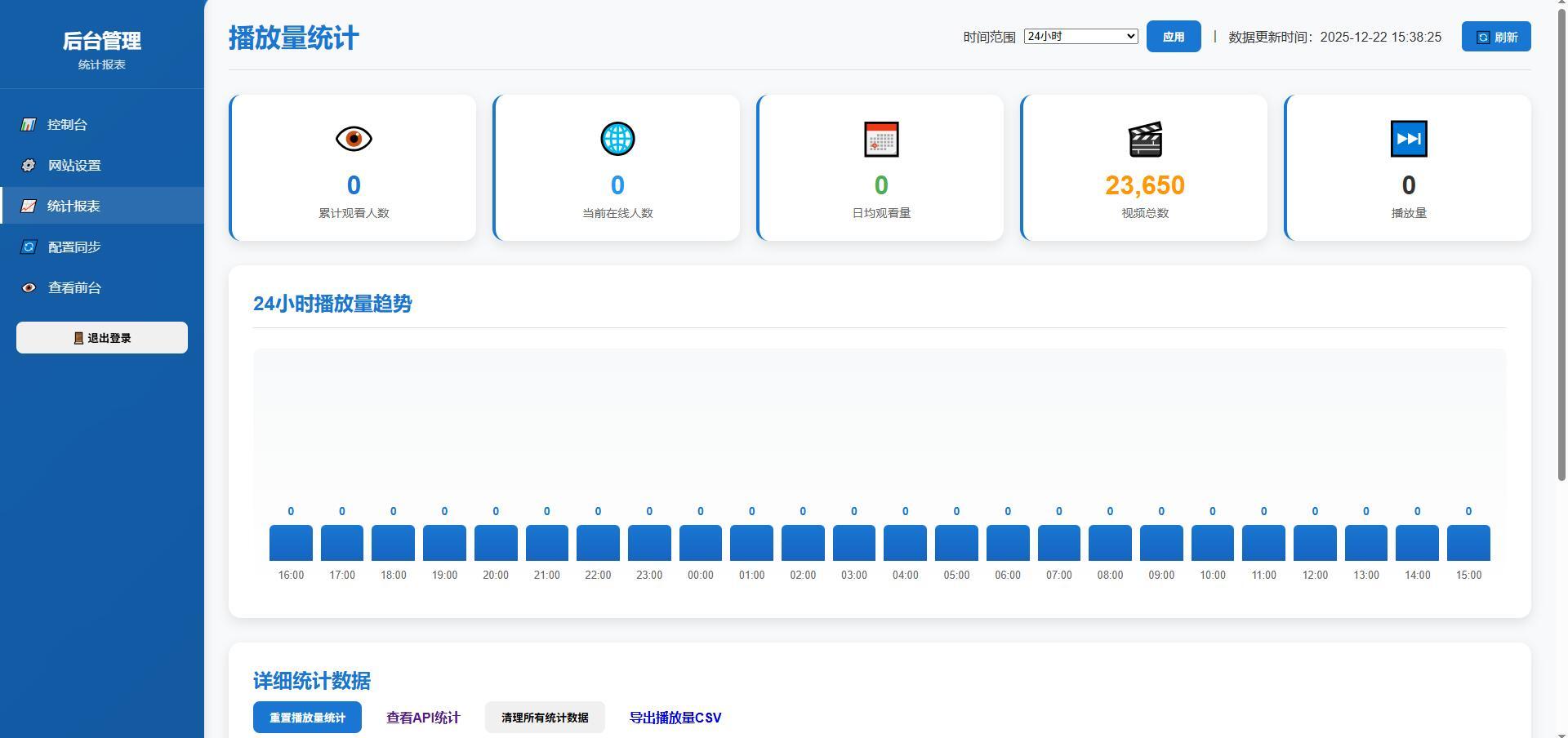Click the calendar icon for 日均观看量

tap(881, 139)
